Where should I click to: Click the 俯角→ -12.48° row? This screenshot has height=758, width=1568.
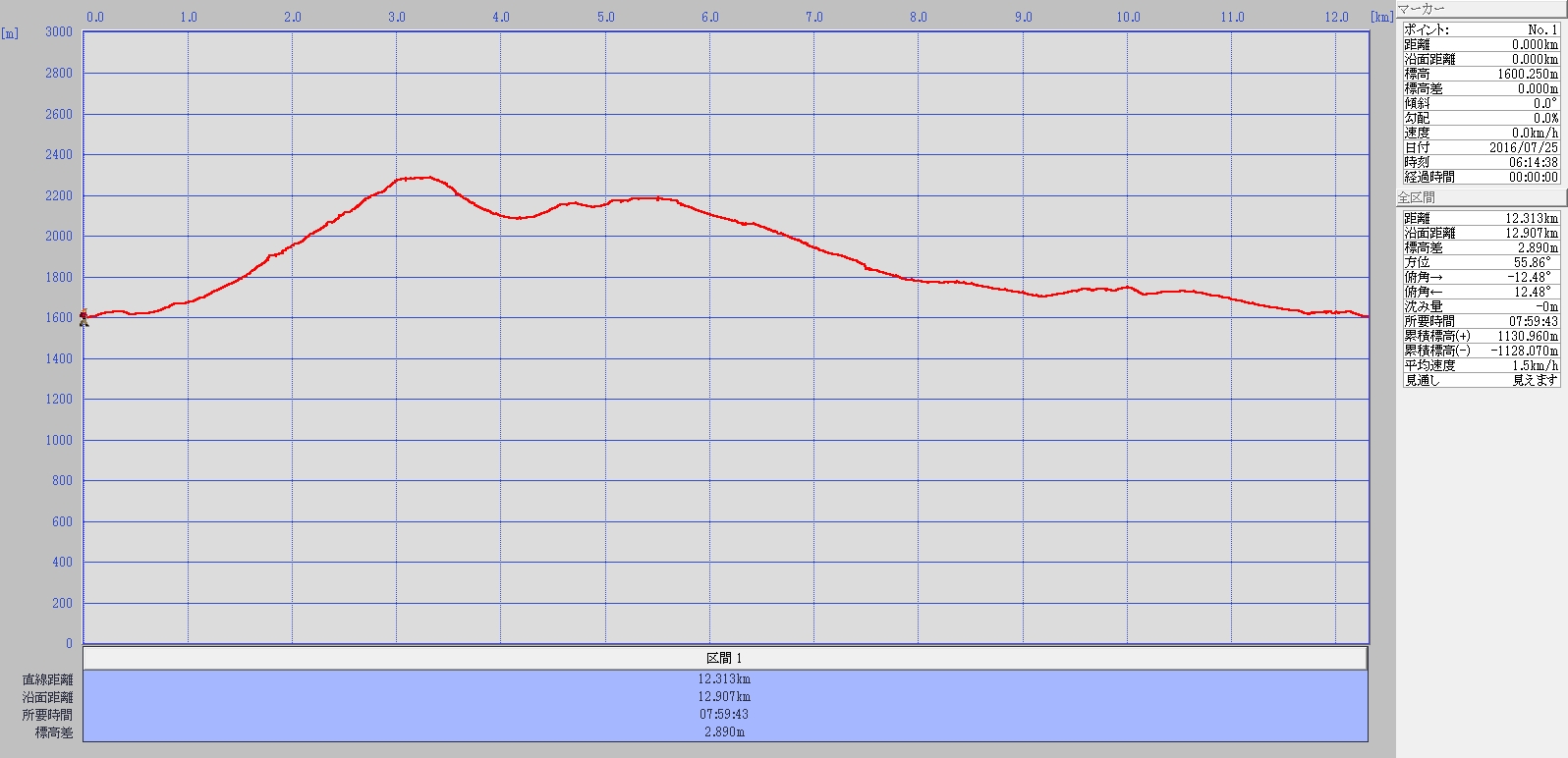(x=1481, y=277)
